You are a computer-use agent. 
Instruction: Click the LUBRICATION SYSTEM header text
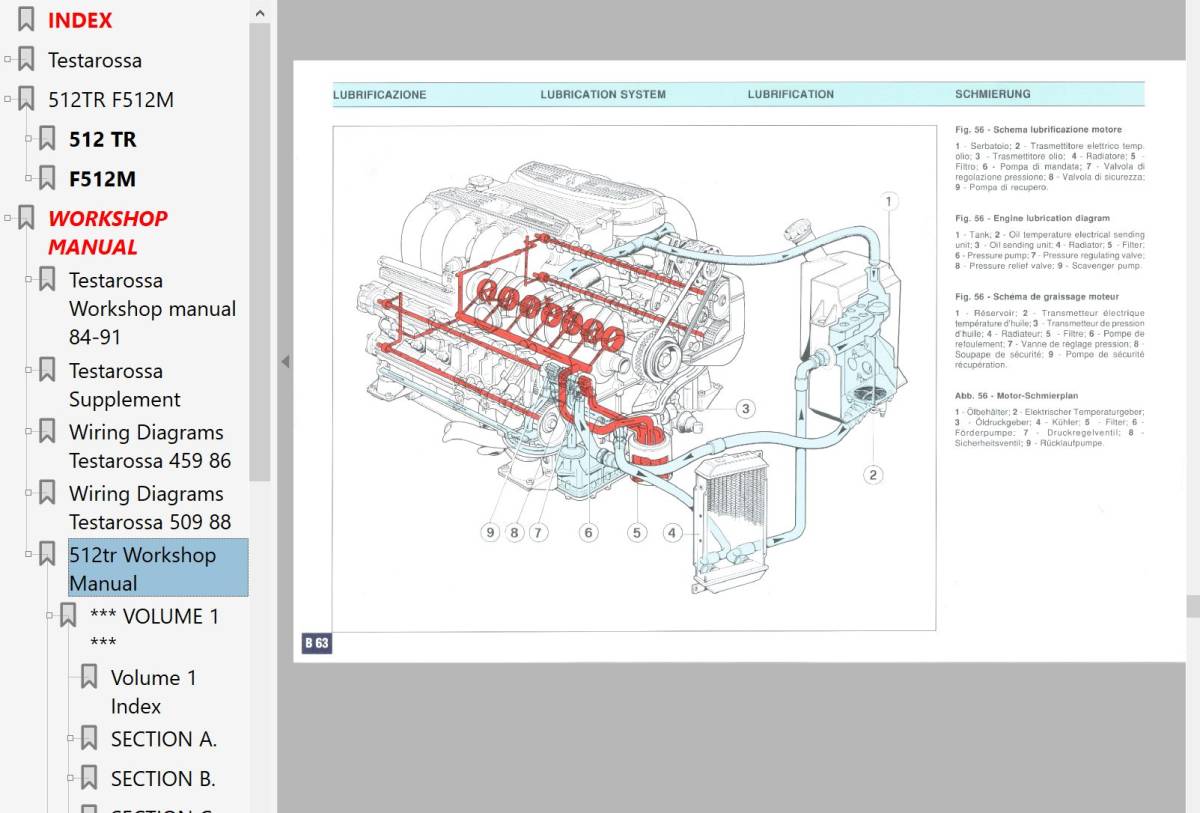tap(603, 95)
